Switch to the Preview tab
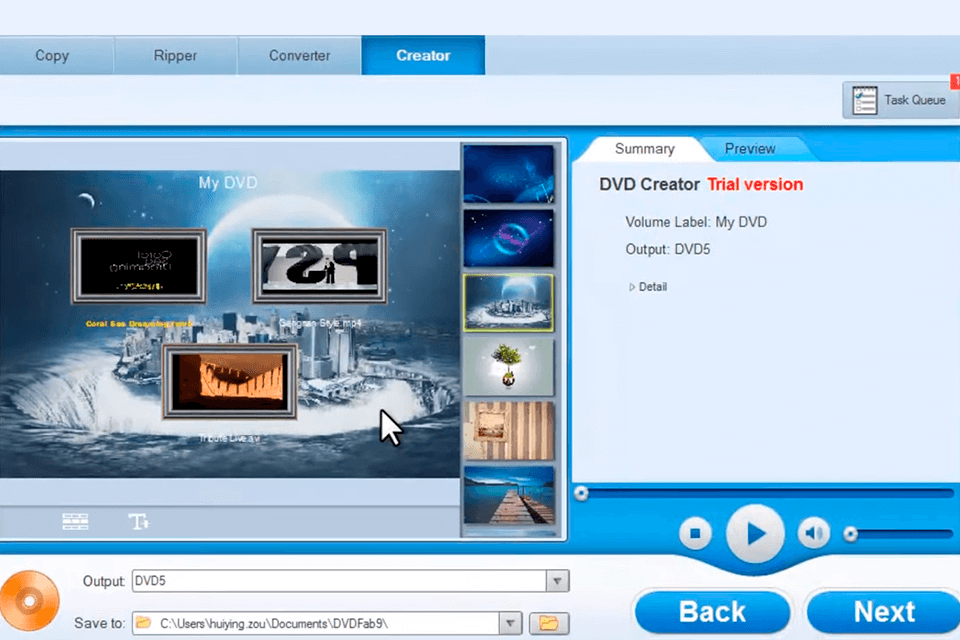Image resolution: width=960 pixels, height=640 pixels. [x=749, y=148]
